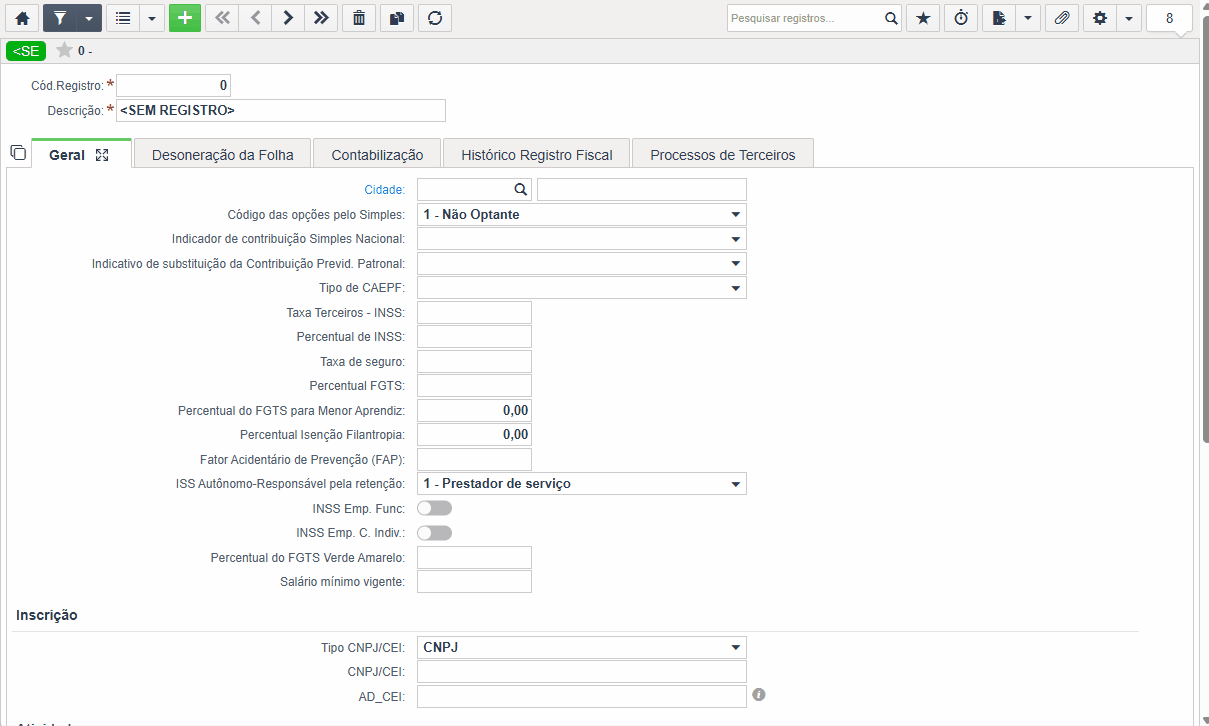Switch to Desoneração da Folha tab

tap(223, 155)
